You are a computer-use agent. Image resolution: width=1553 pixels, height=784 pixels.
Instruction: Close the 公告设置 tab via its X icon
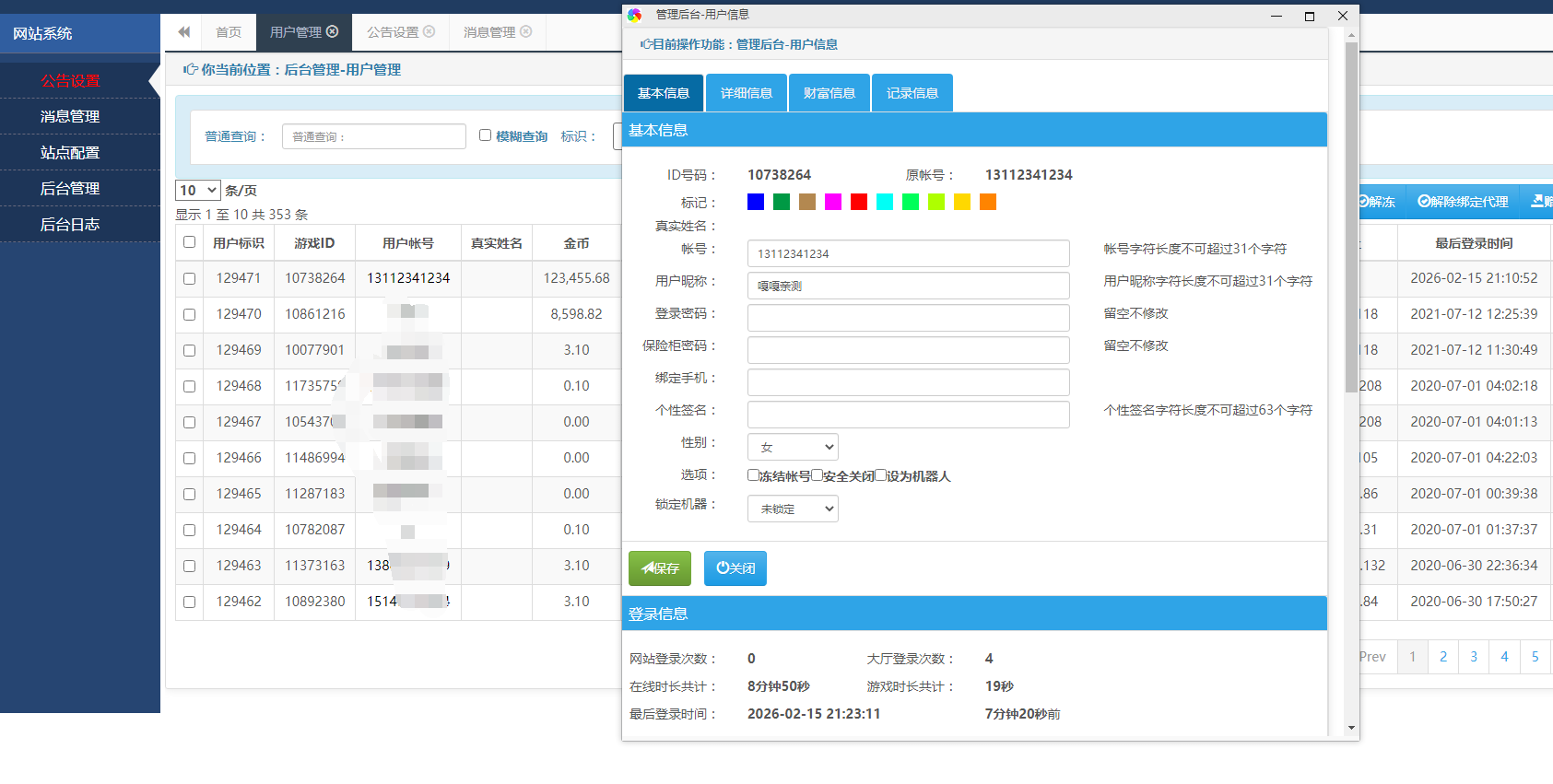pos(429,31)
